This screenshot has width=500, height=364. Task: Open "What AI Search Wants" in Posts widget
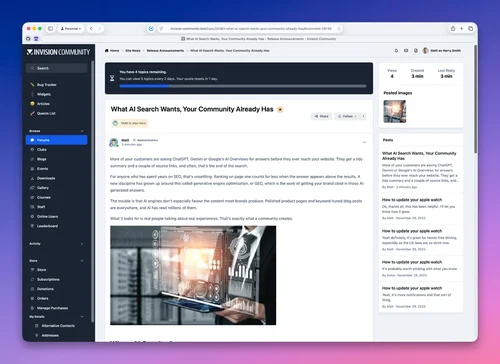click(x=419, y=156)
